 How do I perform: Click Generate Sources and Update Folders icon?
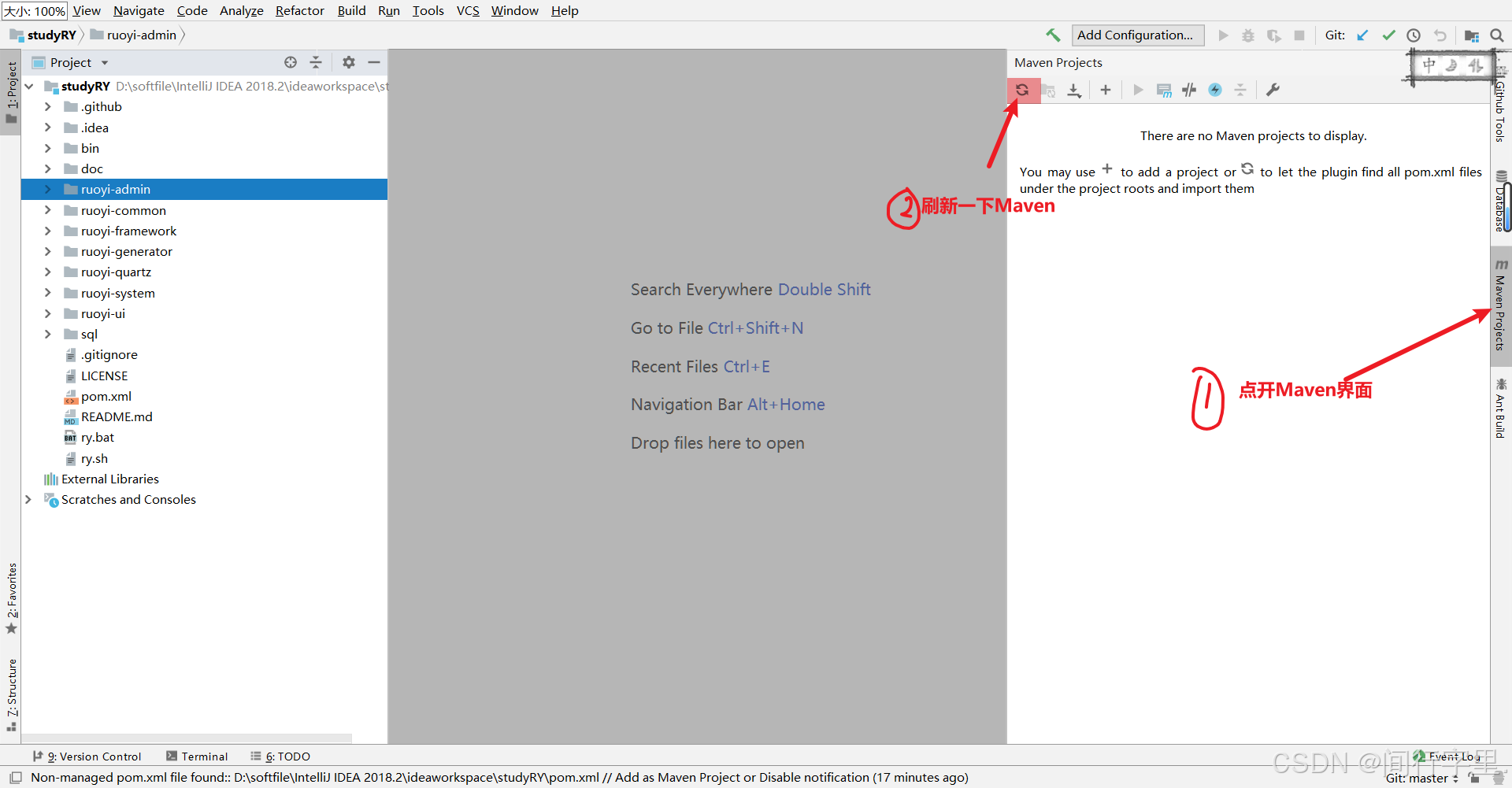pos(1048,91)
